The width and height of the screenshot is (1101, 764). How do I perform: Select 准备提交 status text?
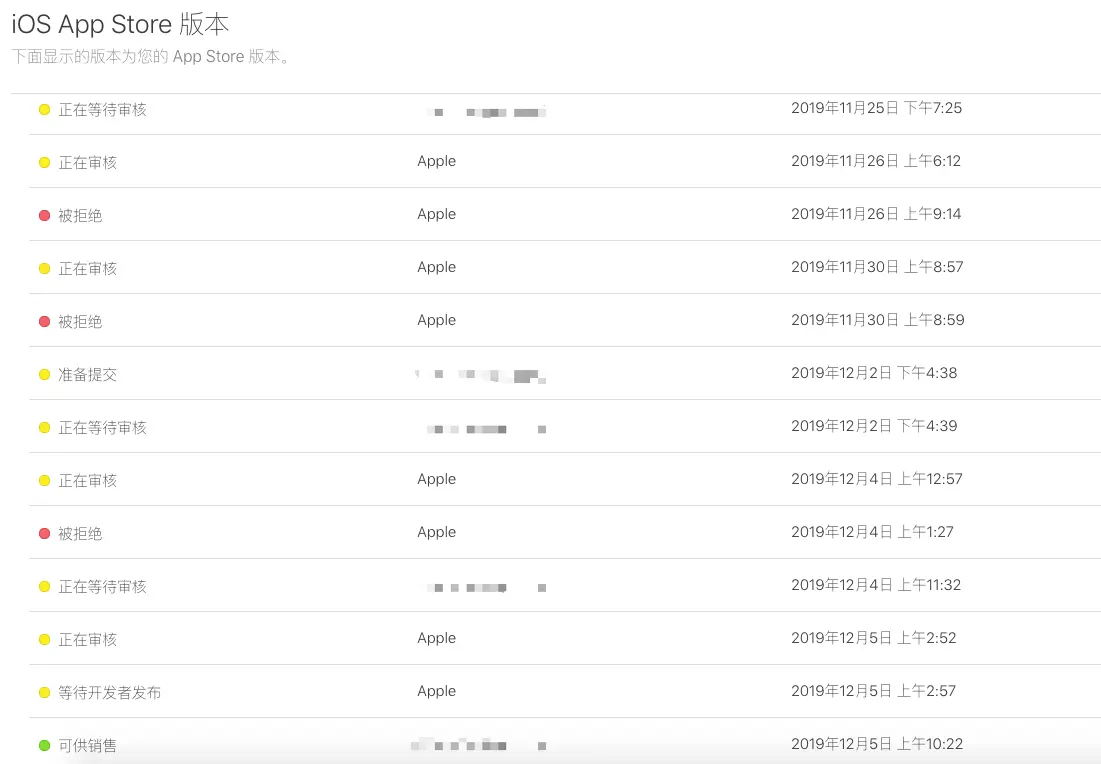87,374
